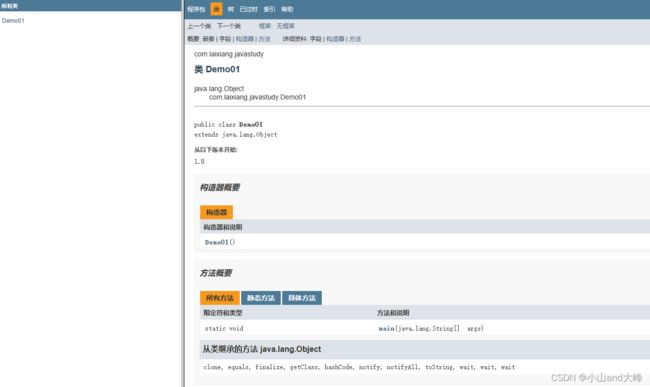Screen dimensions: 650x387
Task: Click the 限定符和类型 column header
Action: click(x=223, y=313)
